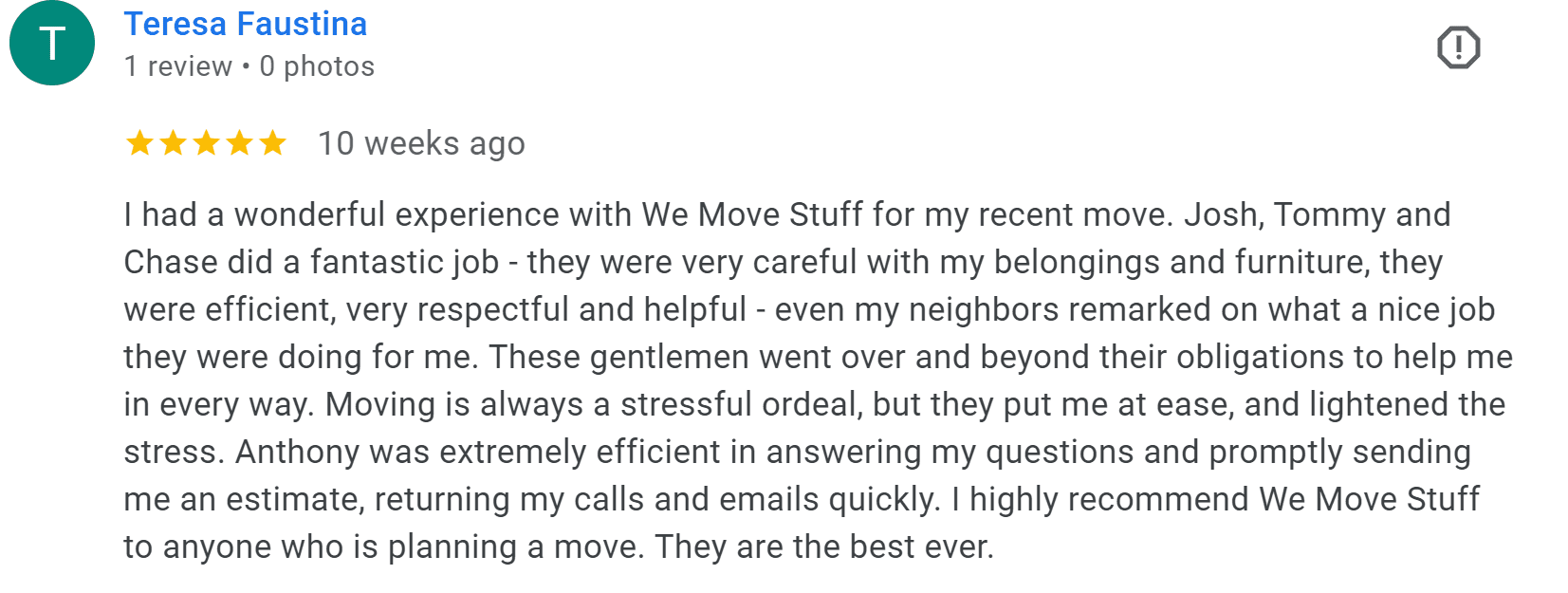Select the second star in the rating
The width and height of the screenshot is (1568, 593).
click(x=171, y=143)
